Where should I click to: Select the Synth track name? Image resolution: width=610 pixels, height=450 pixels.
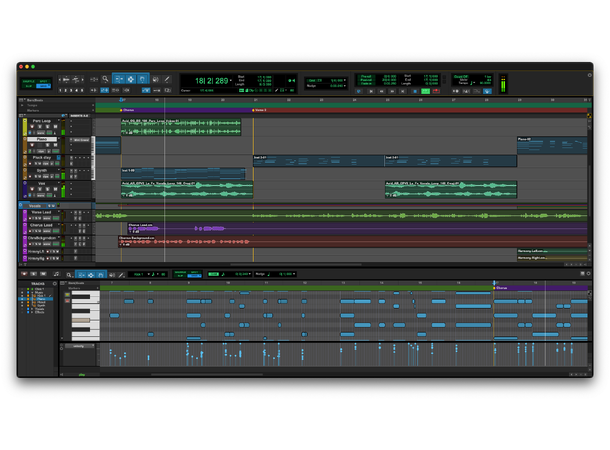tap(42, 170)
